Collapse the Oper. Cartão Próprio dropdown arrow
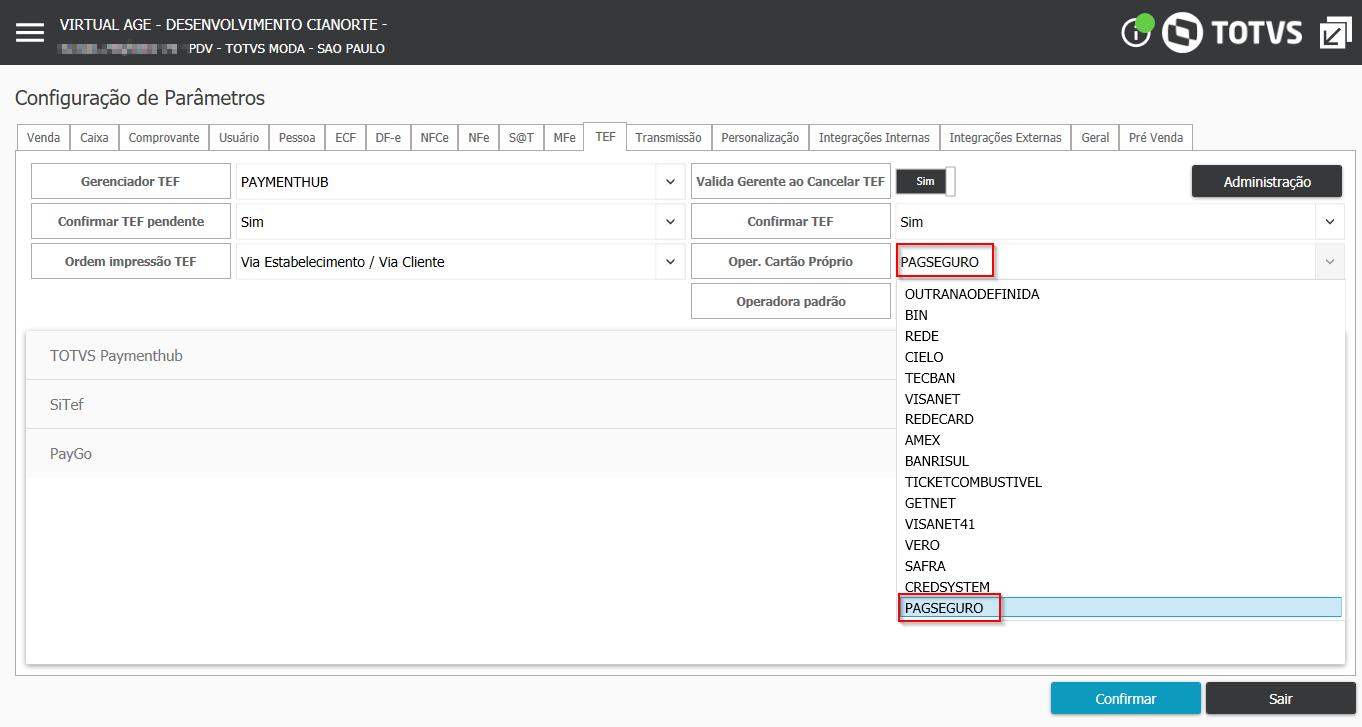This screenshot has width=1362, height=727. pyautogui.click(x=1329, y=262)
